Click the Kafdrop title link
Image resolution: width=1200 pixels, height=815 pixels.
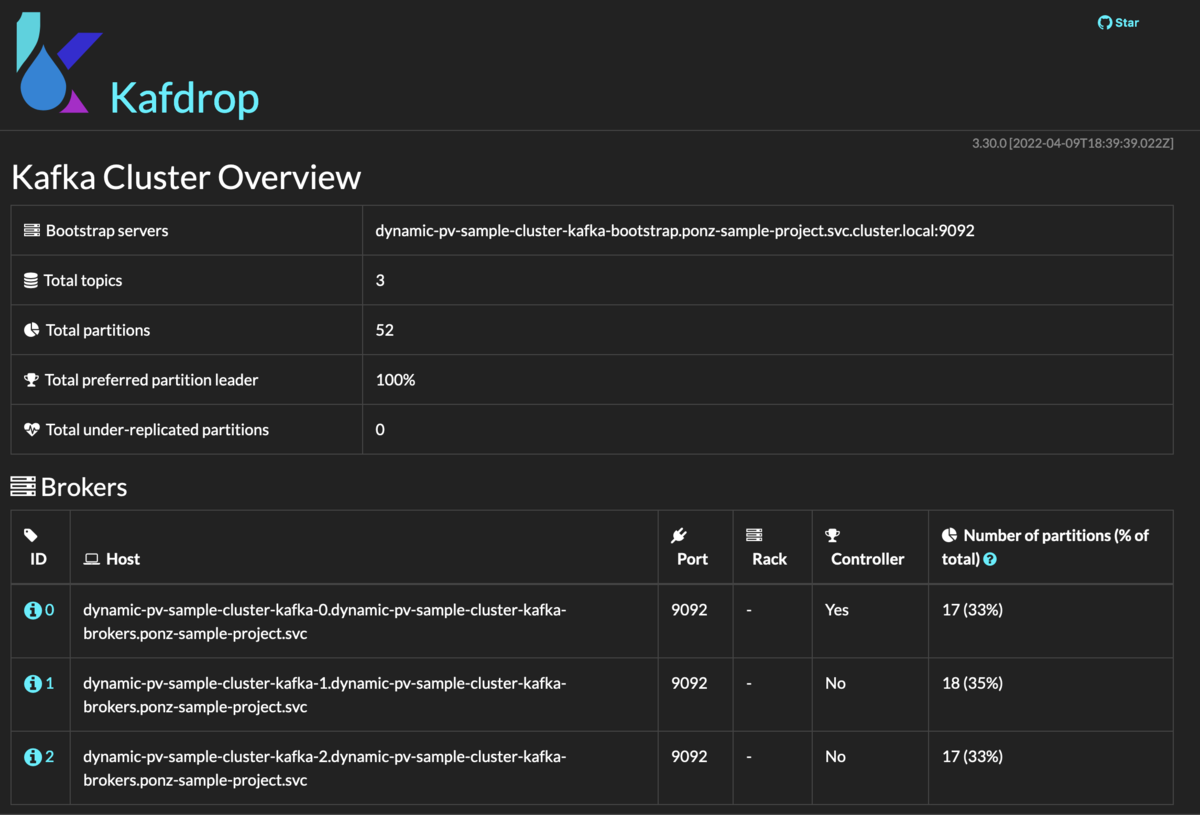click(183, 97)
